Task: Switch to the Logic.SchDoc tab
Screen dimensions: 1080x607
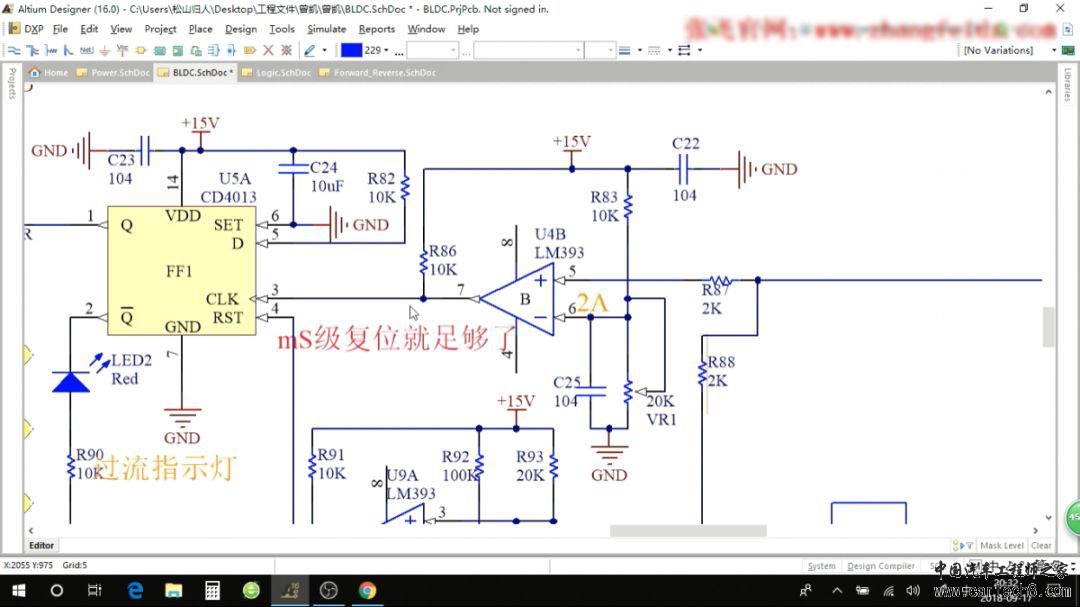Action: pyautogui.click(x=277, y=72)
